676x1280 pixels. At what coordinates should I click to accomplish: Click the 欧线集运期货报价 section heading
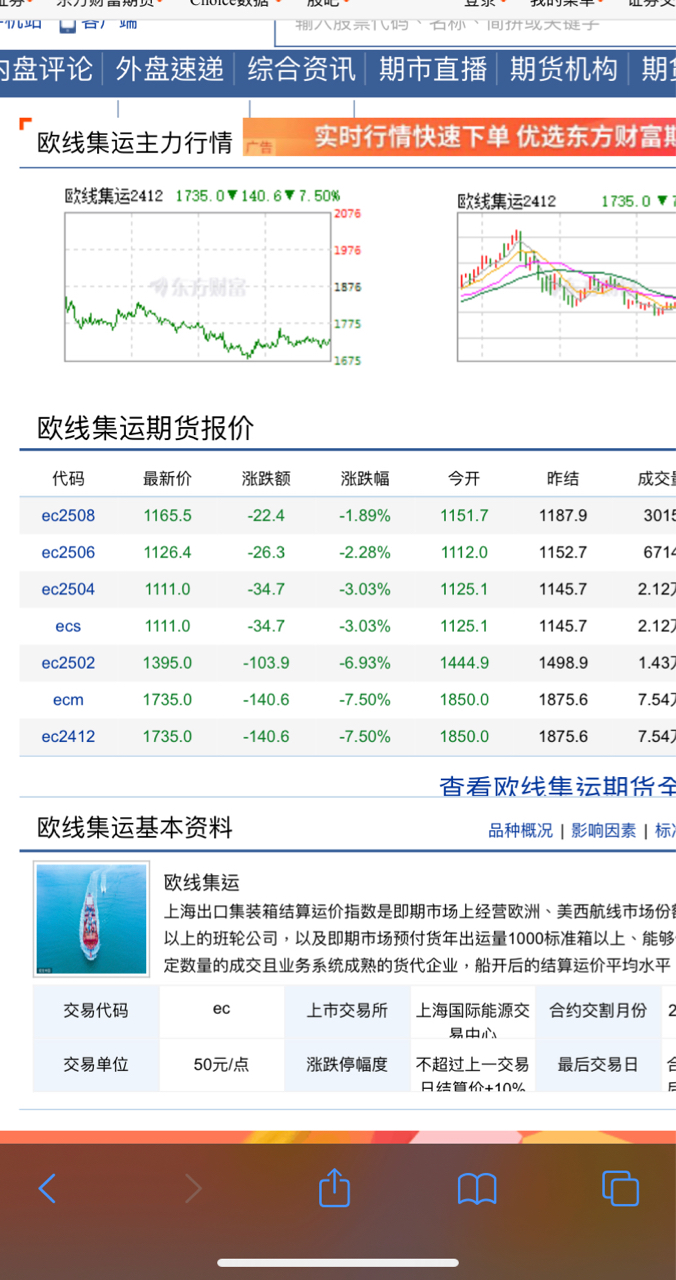pos(146,428)
